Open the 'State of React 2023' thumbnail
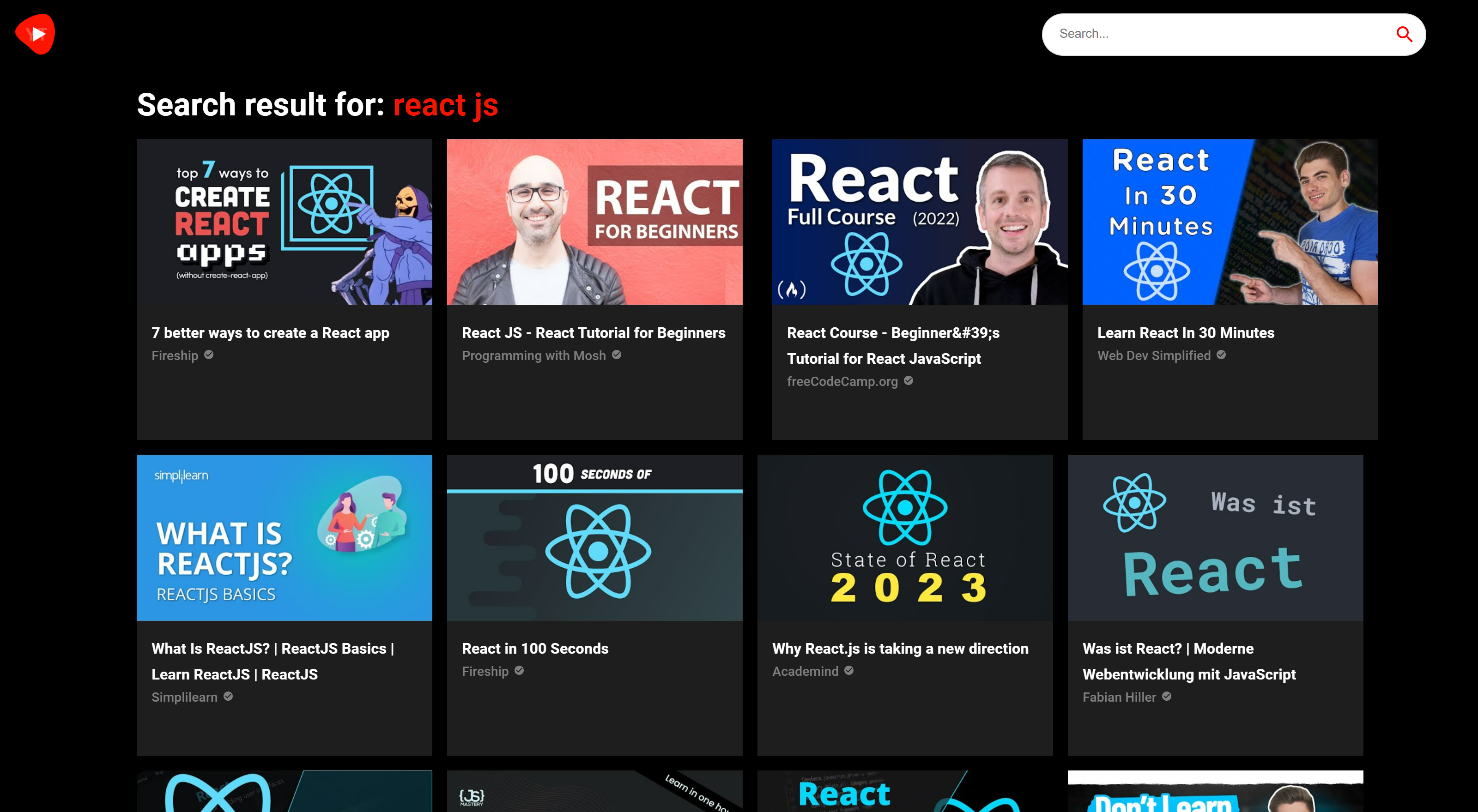Viewport: 1478px width, 812px height. coord(904,537)
